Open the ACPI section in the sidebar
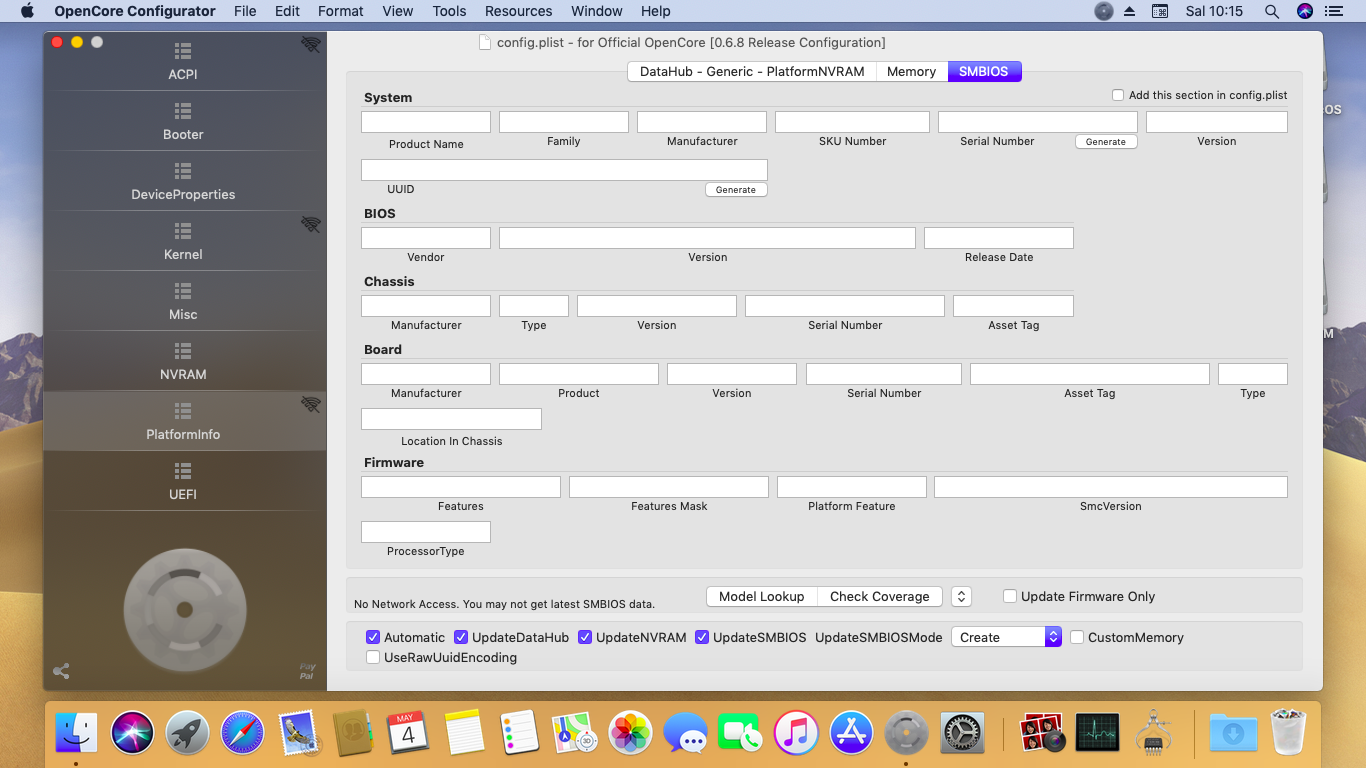Image resolution: width=1366 pixels, height=768 pixels. pos(184,62)
